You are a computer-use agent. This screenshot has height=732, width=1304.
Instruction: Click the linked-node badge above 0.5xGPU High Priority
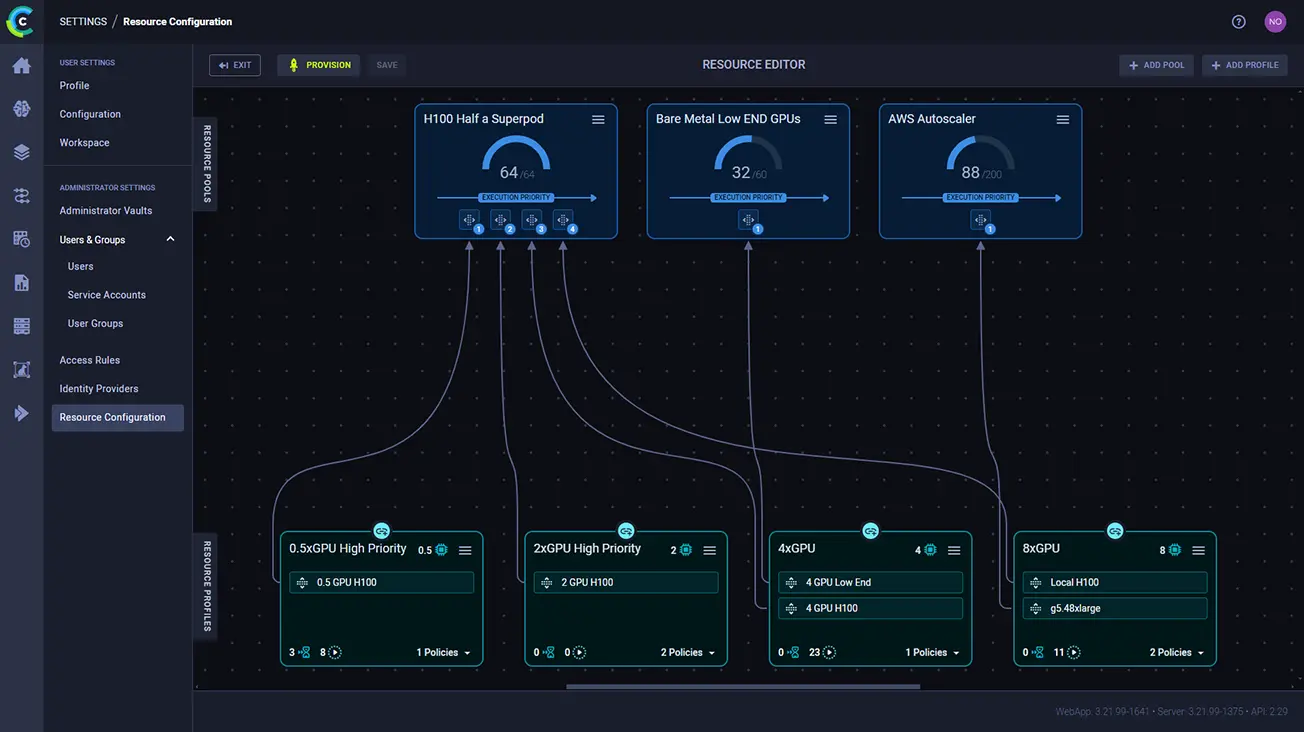382,530
